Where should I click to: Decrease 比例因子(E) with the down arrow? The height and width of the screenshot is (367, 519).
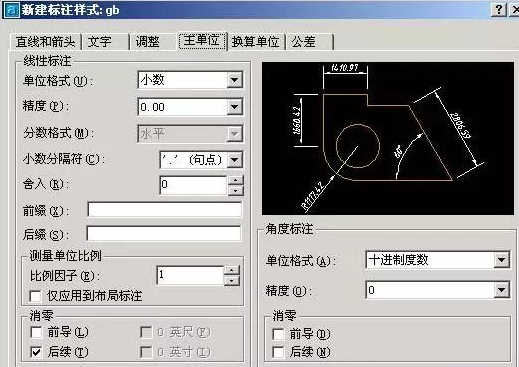232,281
